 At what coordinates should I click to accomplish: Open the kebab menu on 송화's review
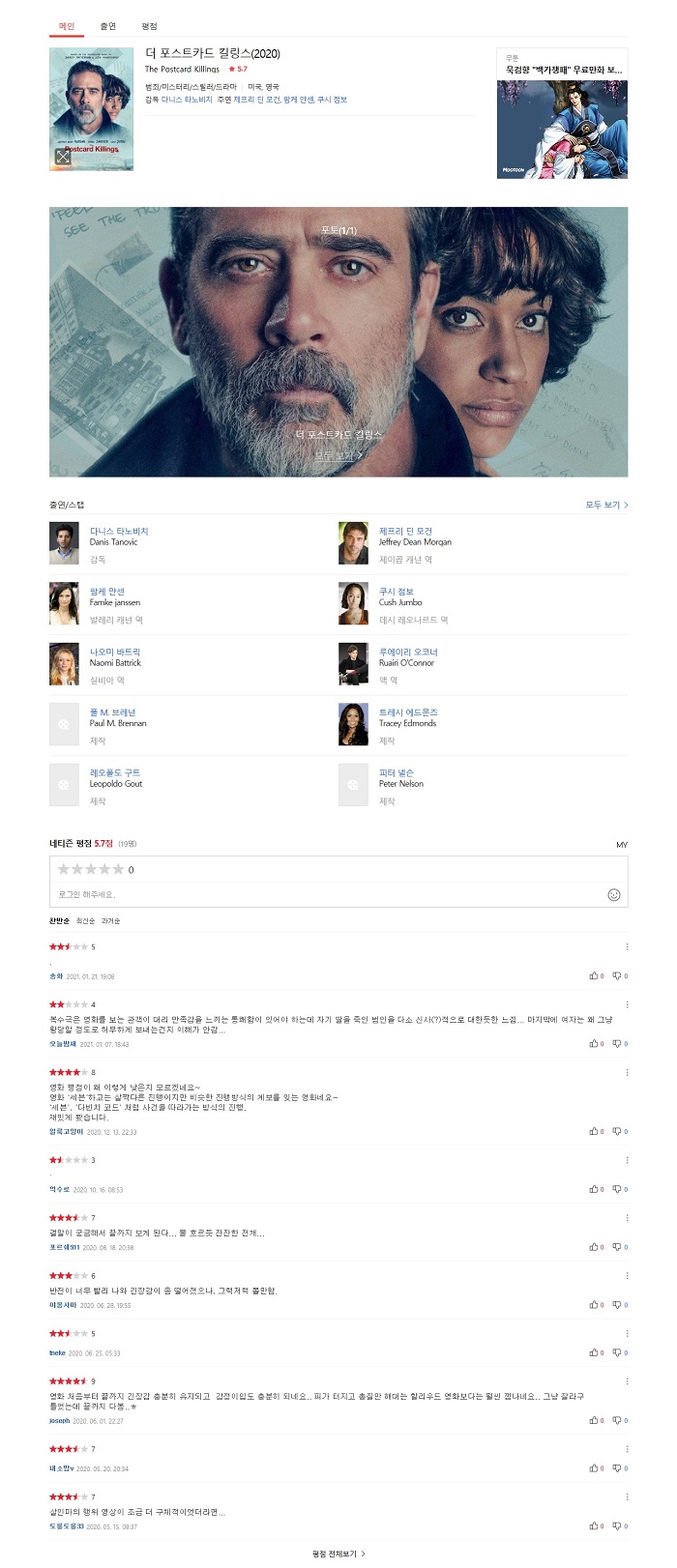[627, 946]
